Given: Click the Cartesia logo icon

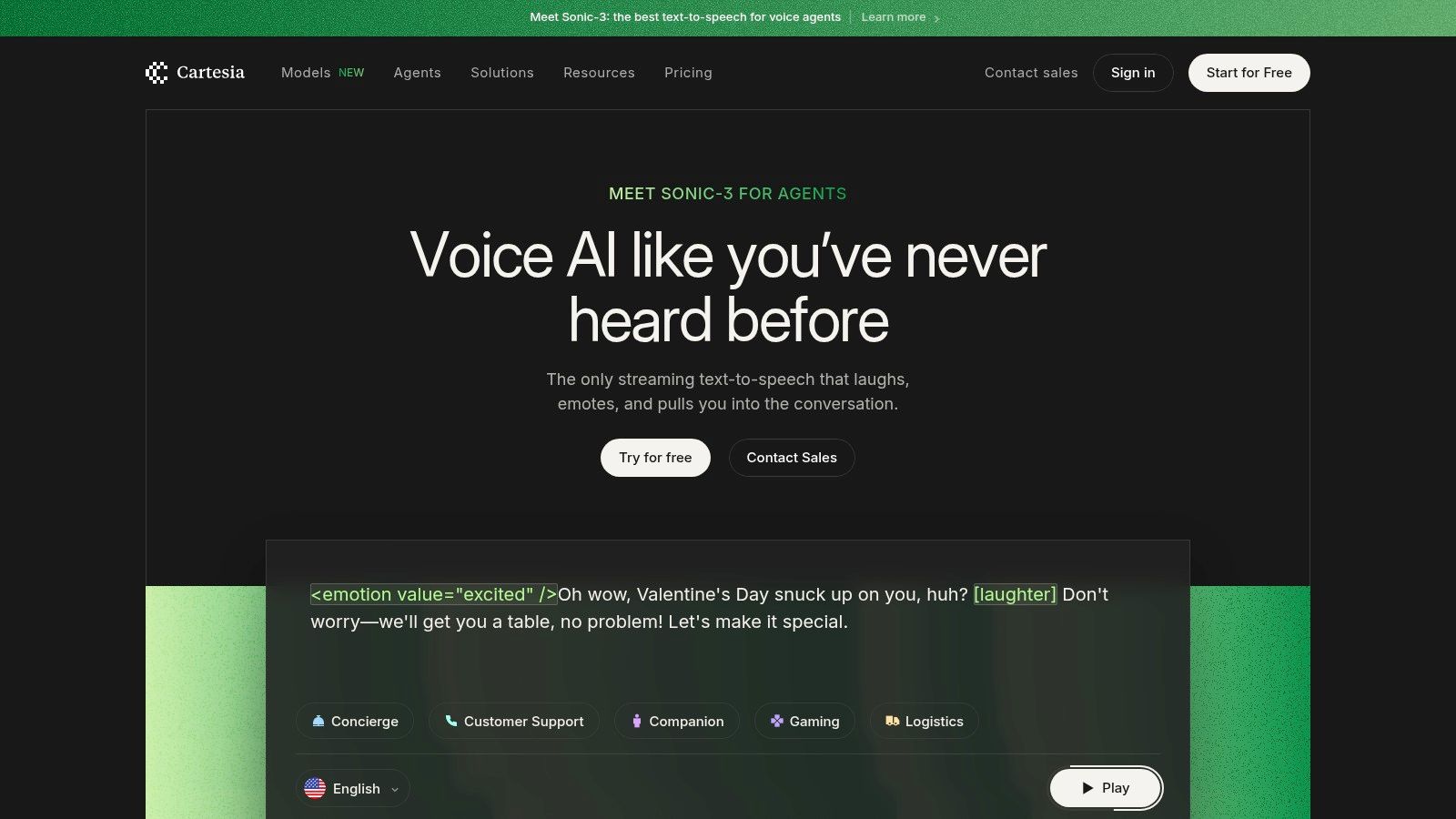Looking at the screenshot, I should click(x=157, y=73).
